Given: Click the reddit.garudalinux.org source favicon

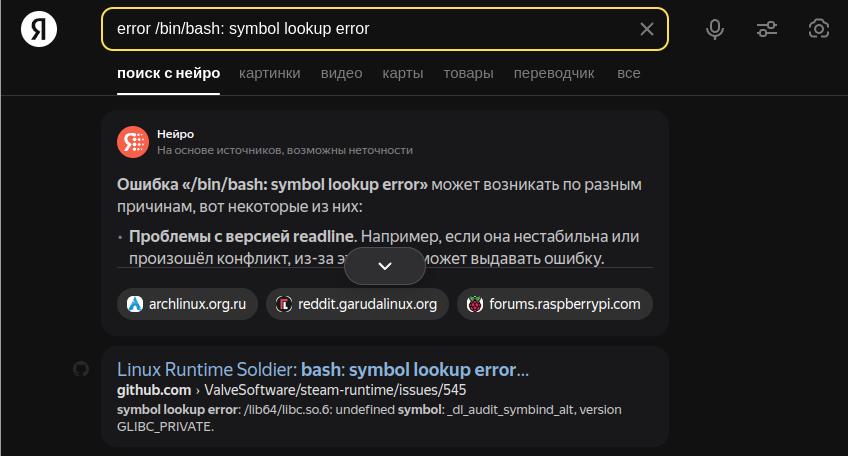Looking at the screenshot, I should [x=284, y=304].
